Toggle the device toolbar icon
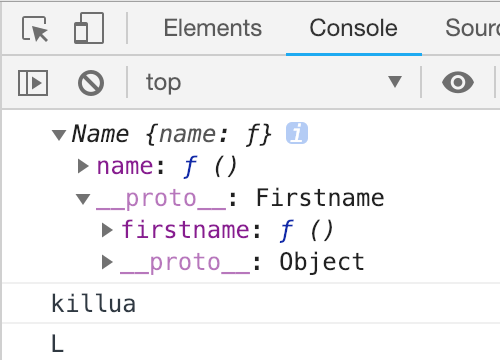The image size is (500, 360). point(89,28)
